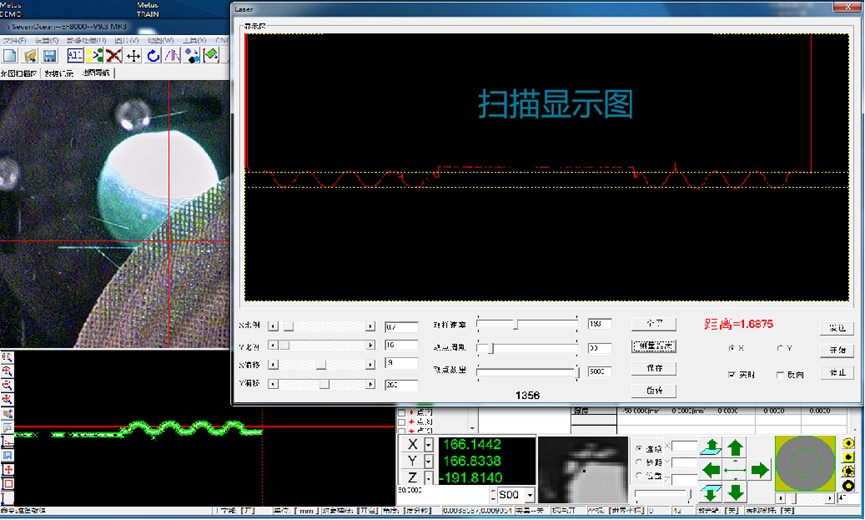
Task: Select the four-way move arrows tool
Action: [x=133, y=56]
